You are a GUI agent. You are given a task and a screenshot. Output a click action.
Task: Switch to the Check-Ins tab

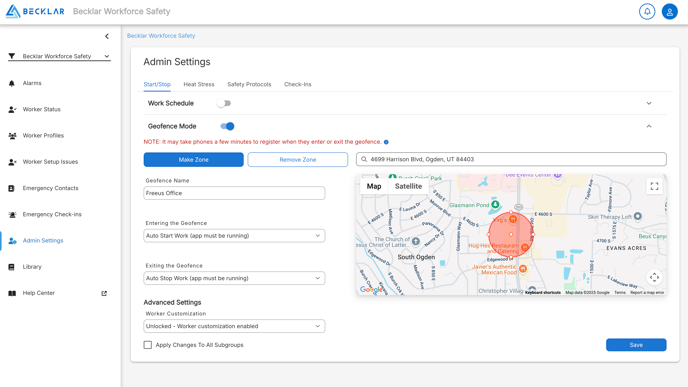pos(297,84)
